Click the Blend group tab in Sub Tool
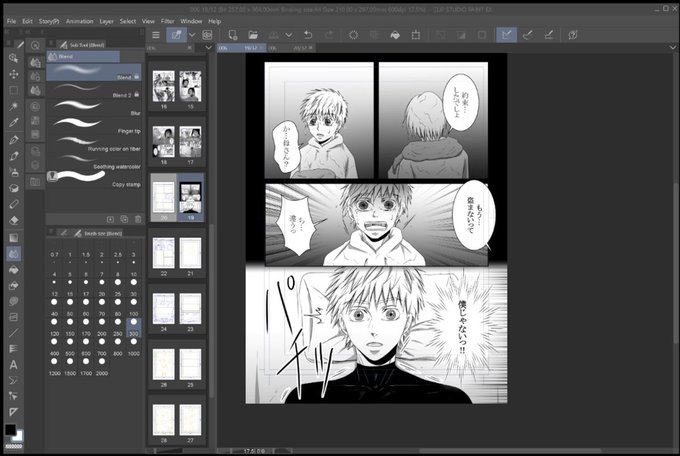The height and width of the screenshot is (456, 680). (x=83, y=56)
